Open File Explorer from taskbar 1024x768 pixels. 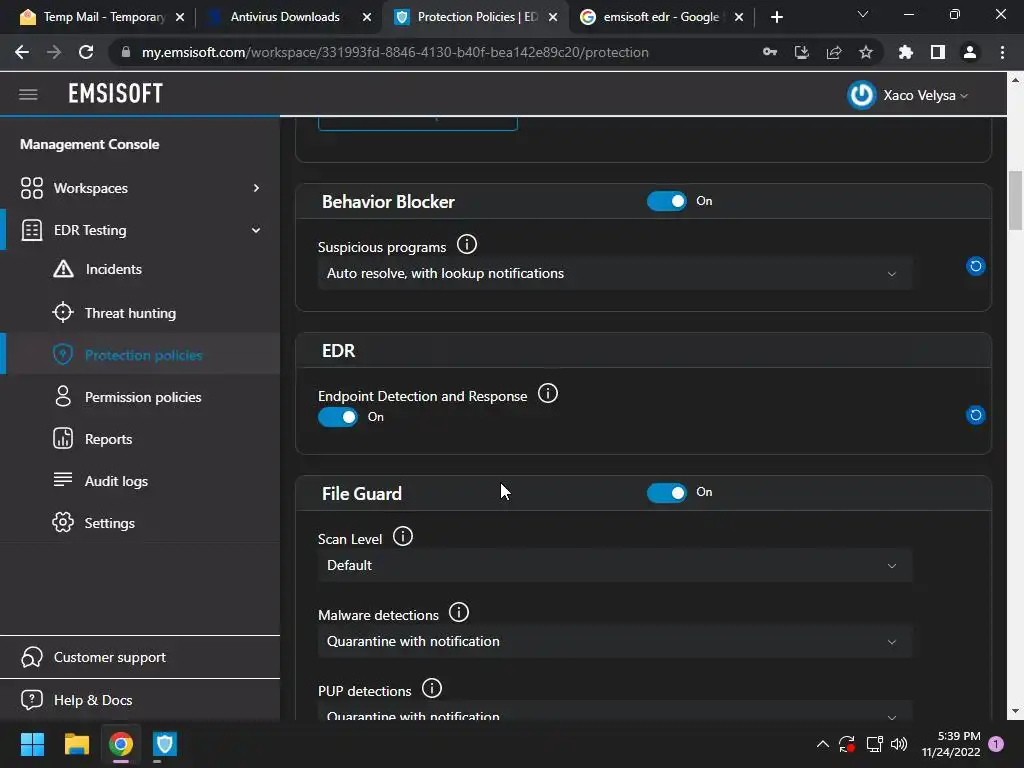click(76, 744)
